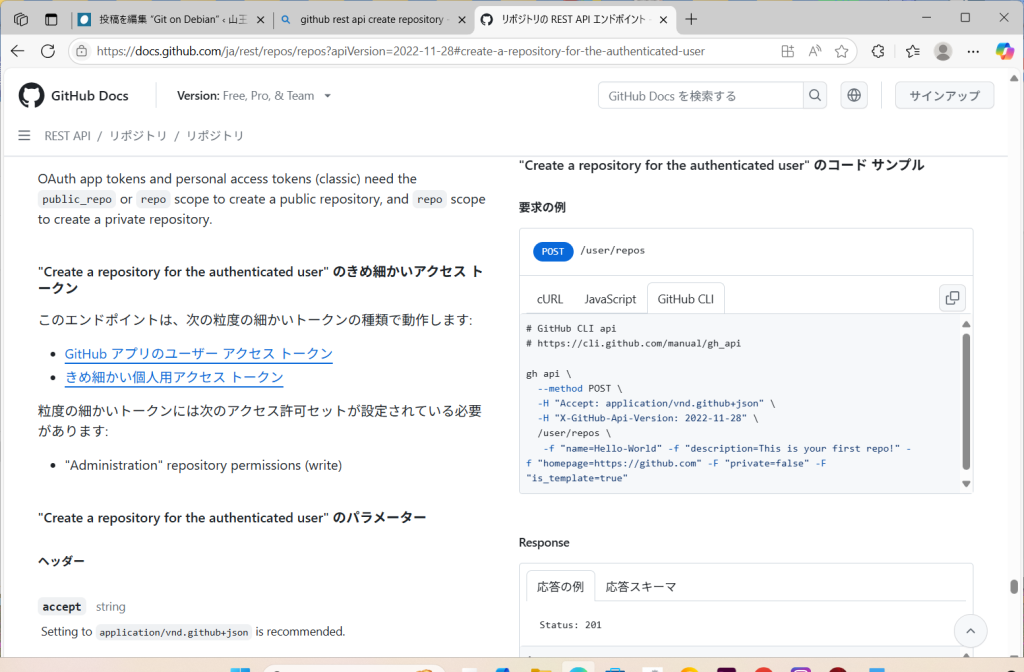Screen dimensions: 1024x672
Task: Open Edge settings and more menu
Action: coord(973,51)
